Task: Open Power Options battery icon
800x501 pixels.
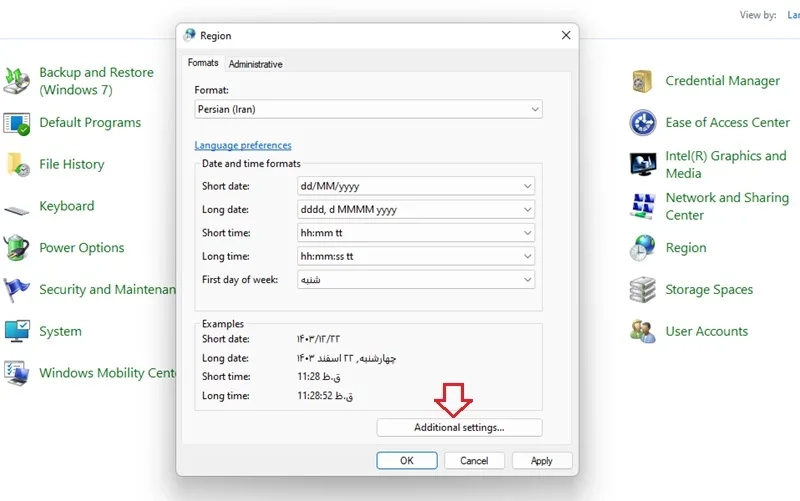Action: (x=17, y=248)
